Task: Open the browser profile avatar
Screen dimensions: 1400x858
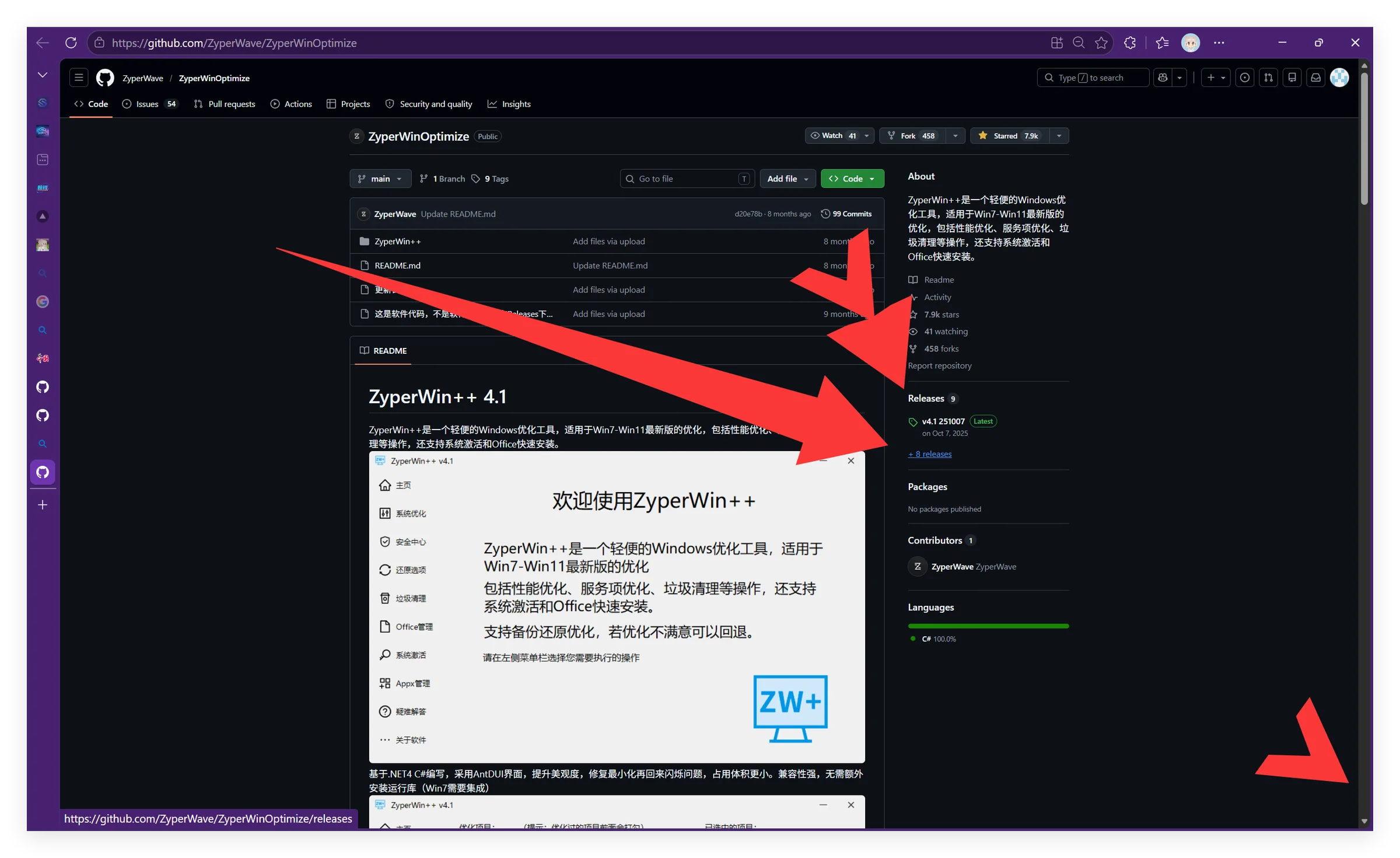Action: point(1190,43)
